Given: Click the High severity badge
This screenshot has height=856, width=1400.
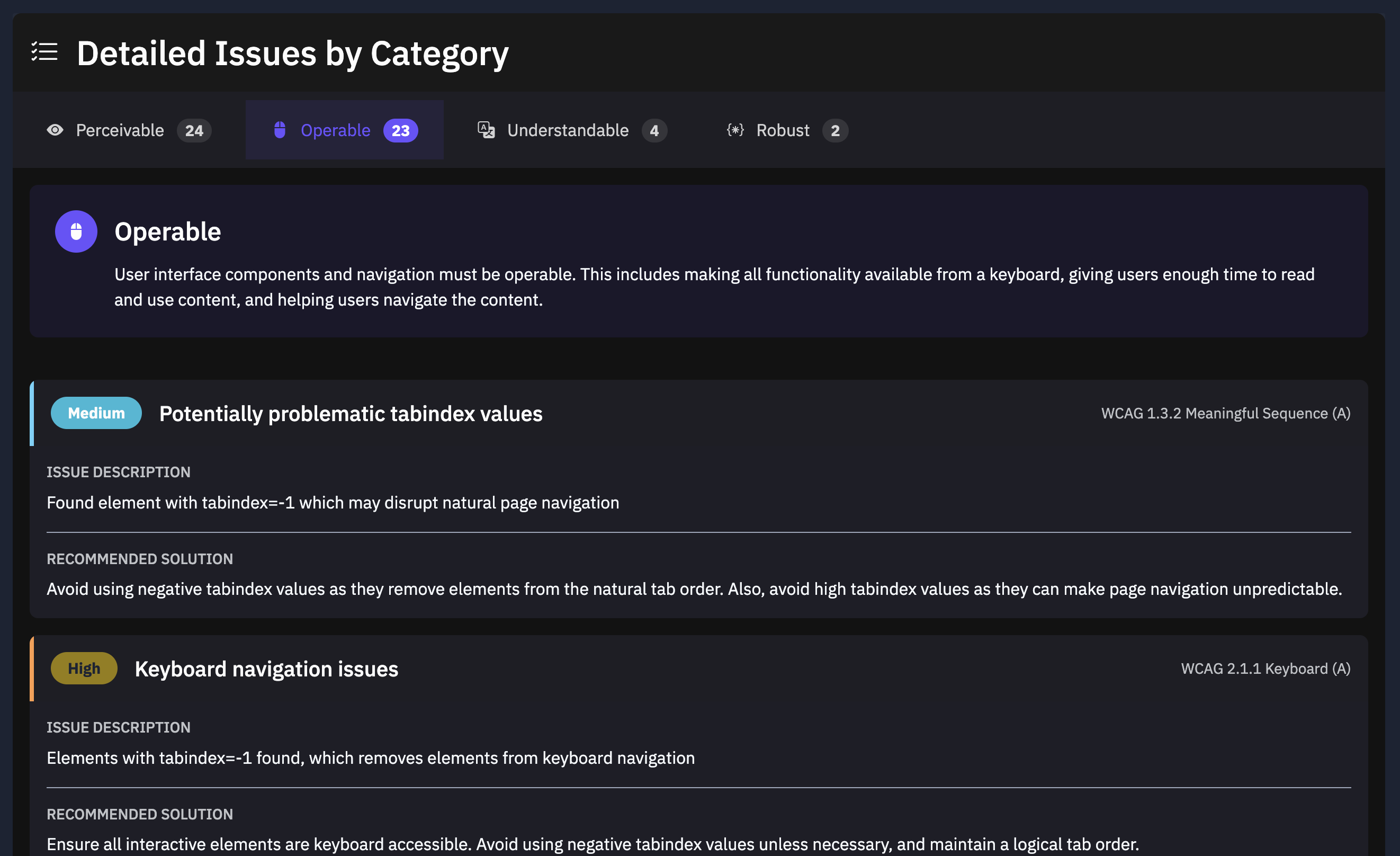Looking at the screenshot, I should pyautogui.click(x=84, y=668).
